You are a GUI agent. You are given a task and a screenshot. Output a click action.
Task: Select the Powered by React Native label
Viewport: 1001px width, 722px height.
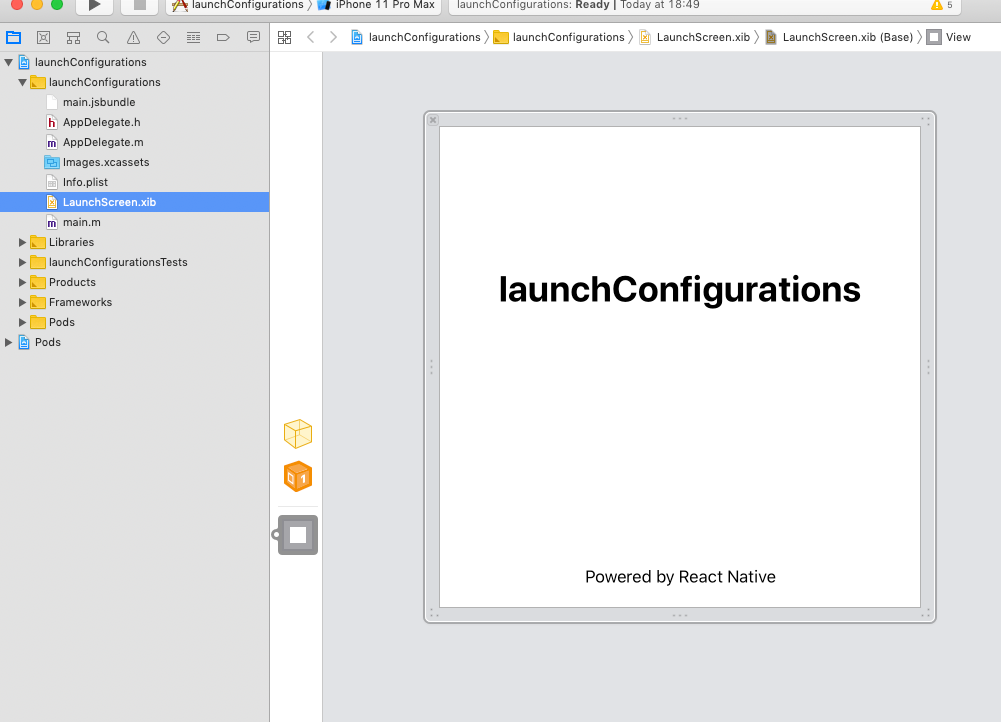(681, 577)
